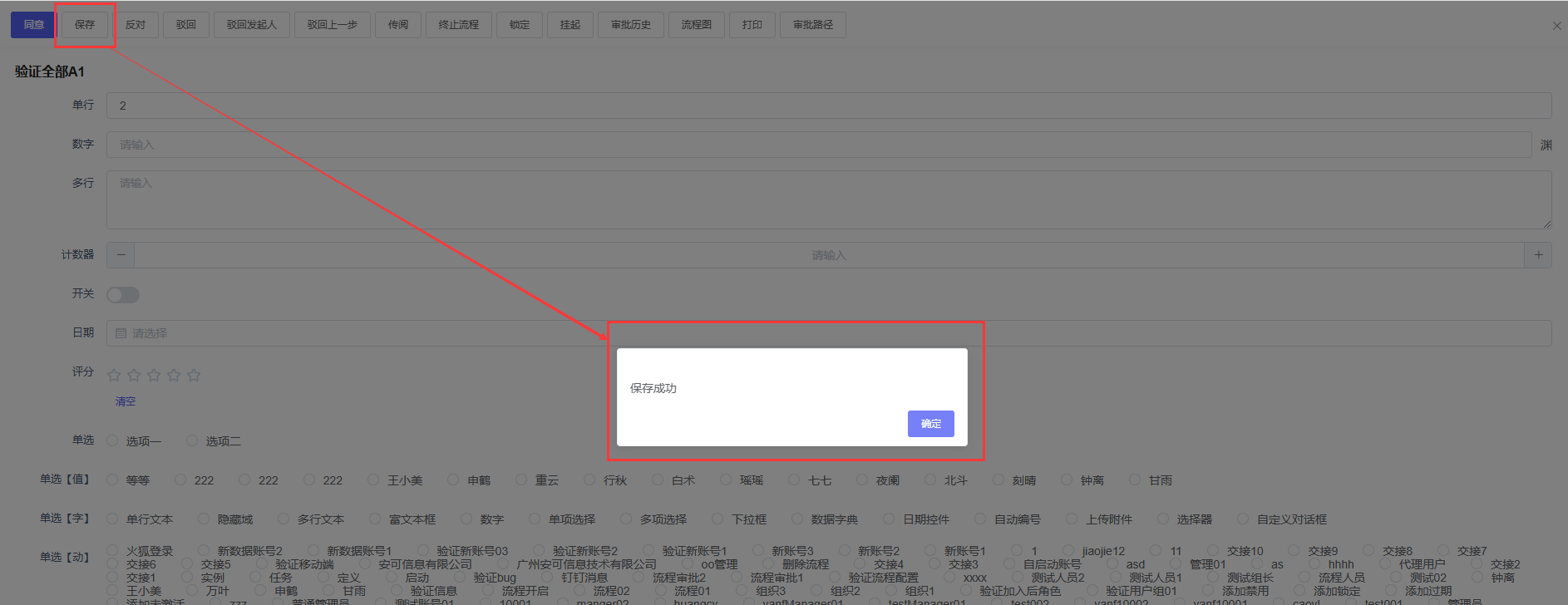The height and width of the screenshot is (605, 1568).
Task: Click the 同意 approve button
Action: [33, 25]
